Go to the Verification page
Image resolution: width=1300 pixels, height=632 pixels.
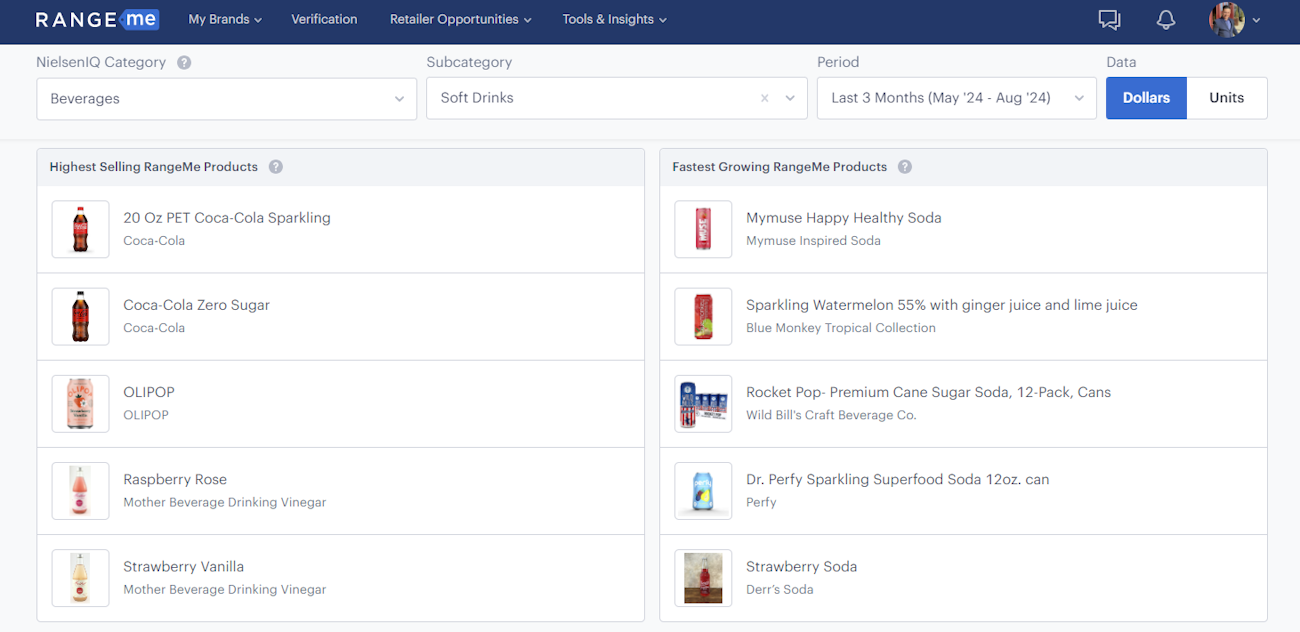(x=324, y=19)
